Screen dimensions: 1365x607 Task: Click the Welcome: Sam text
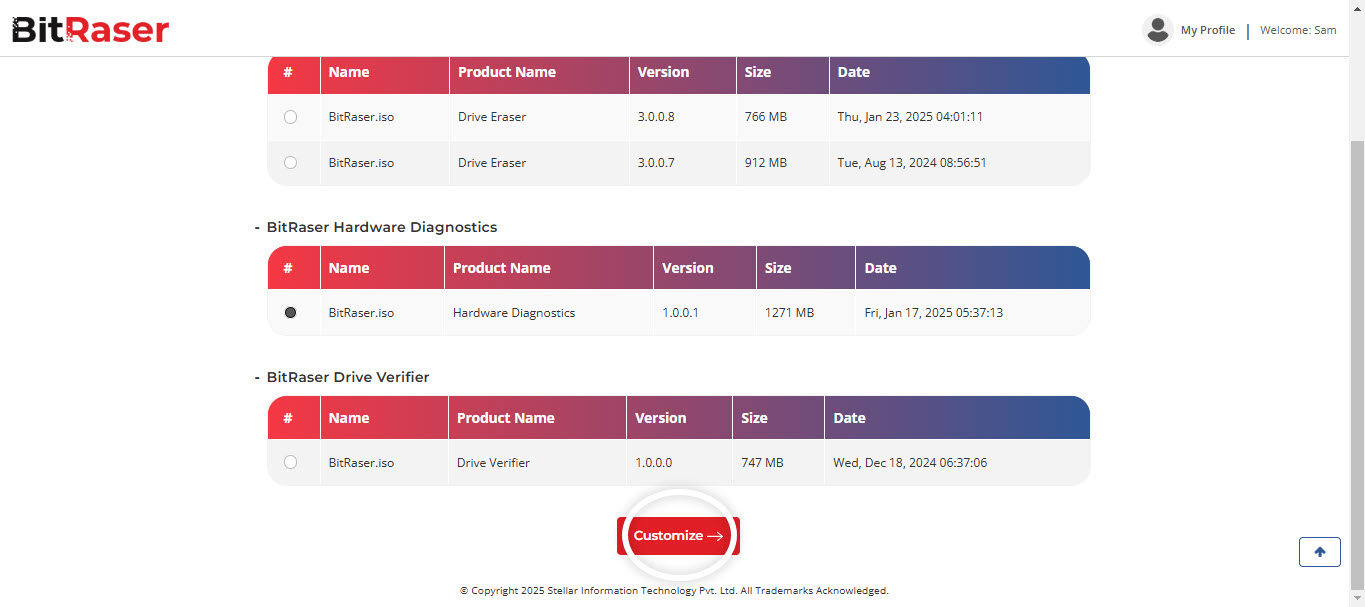click(1298, 30)
